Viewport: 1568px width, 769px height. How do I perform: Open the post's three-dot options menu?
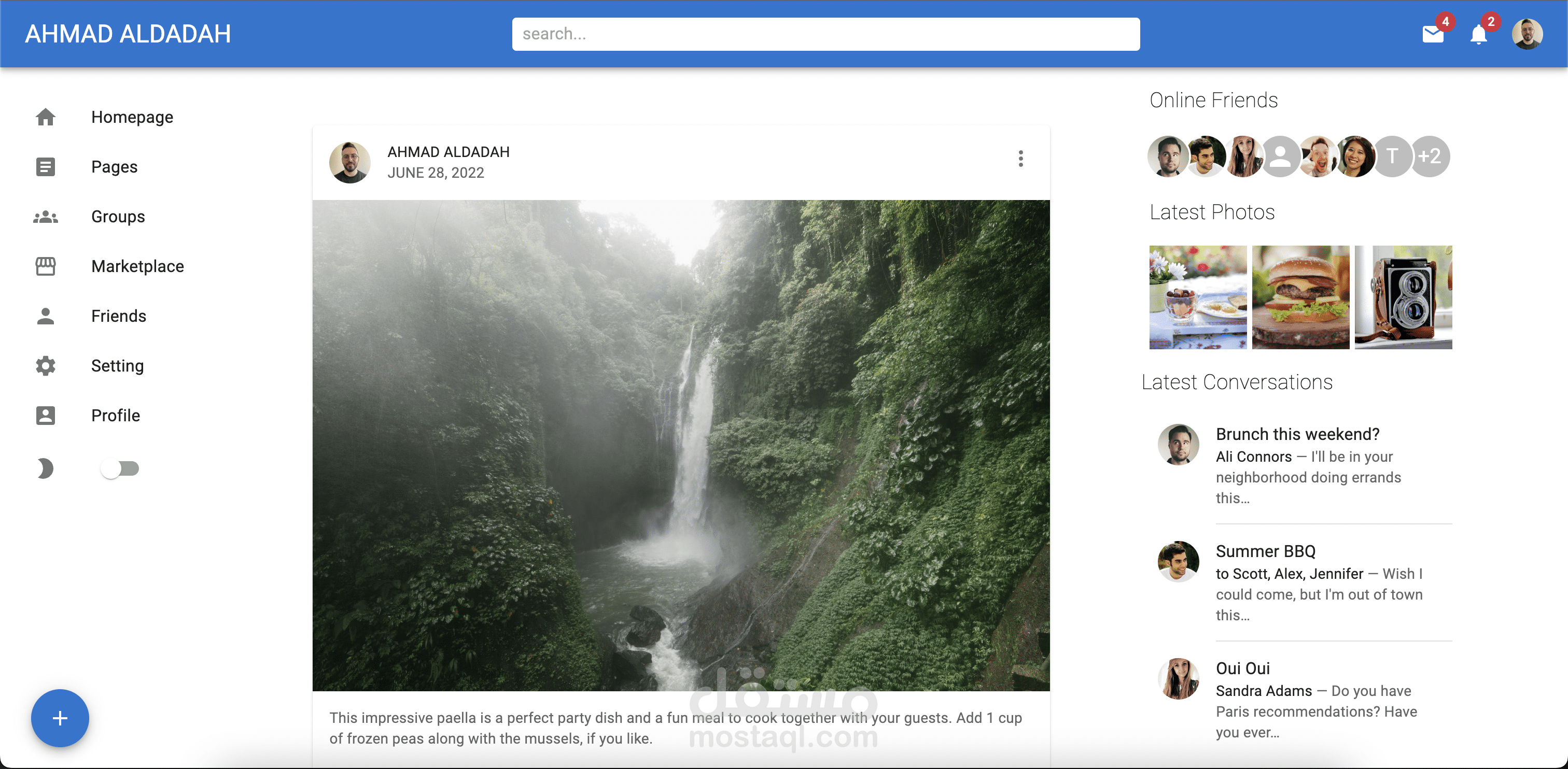click(x=1021, y=159)
